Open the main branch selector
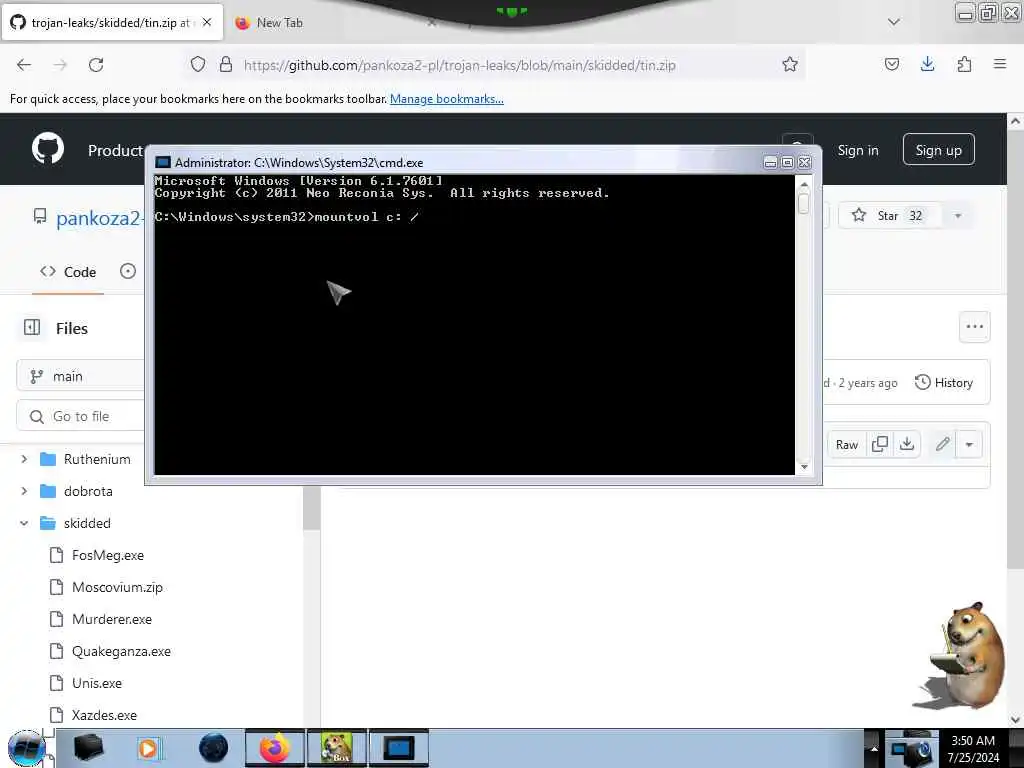The height and width of the screenshot is (768, 1024). tap(80, 376)
